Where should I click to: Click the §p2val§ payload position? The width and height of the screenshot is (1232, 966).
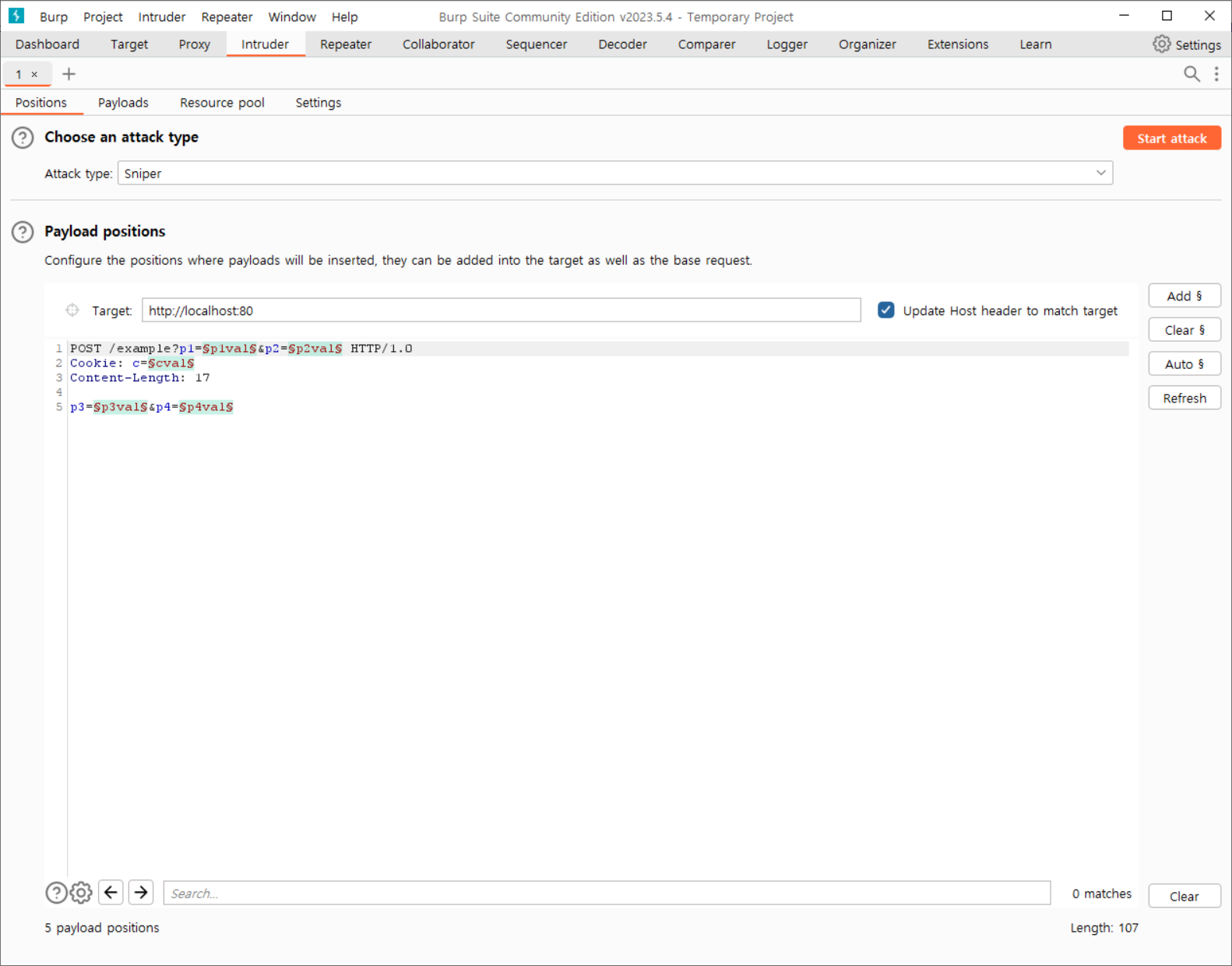(x=315, y=349)
